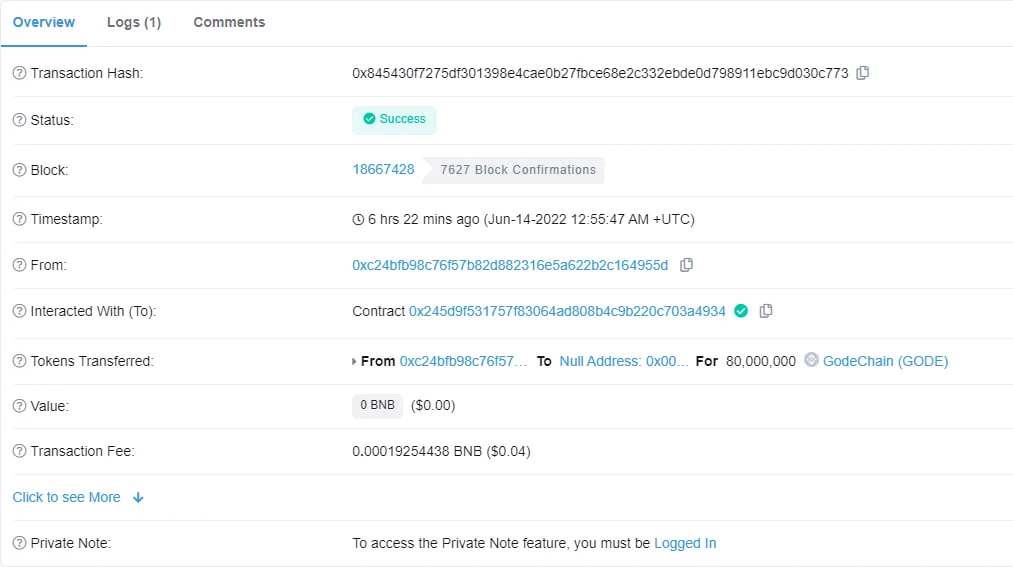Click the ($0.00) value text
This screenshot has width=1013, height=567.
coord(433,406)
